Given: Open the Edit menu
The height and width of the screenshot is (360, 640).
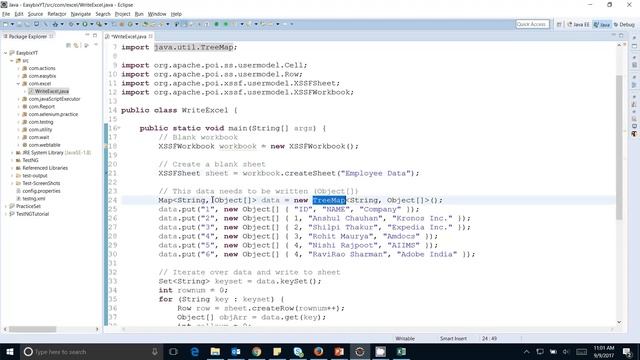Looking at the screenshot, I should [19, 14].
